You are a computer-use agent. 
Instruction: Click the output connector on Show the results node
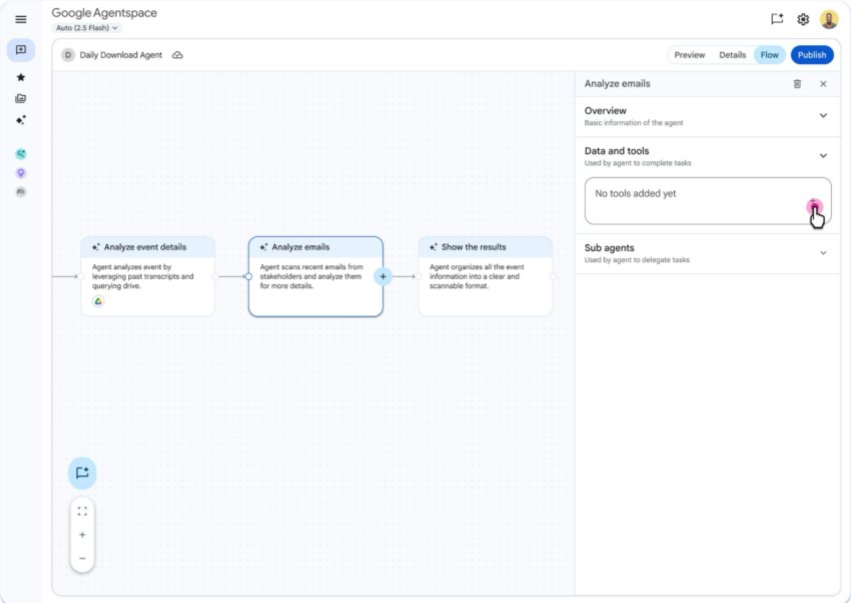point(552,276)
